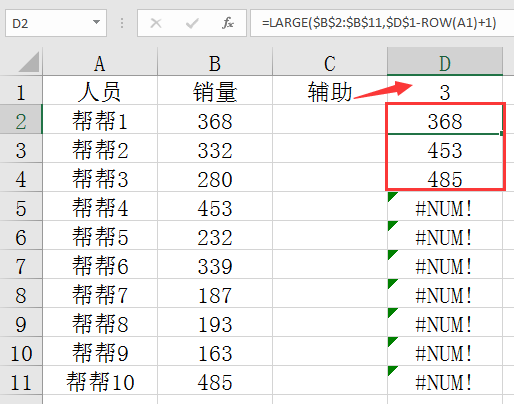The height and width of the screenshot is (404, 514).
Task: Click the Name Box showing D2
Action: point(56,23)
